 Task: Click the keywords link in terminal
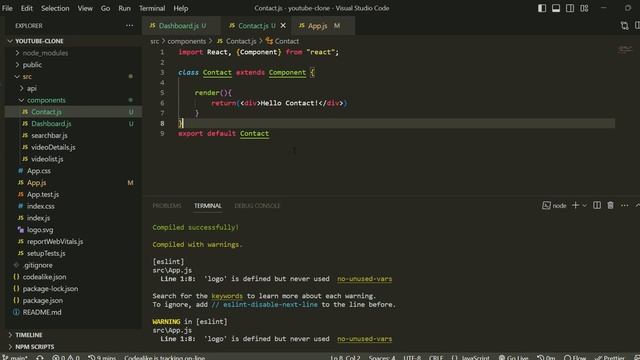coord(227,296)
